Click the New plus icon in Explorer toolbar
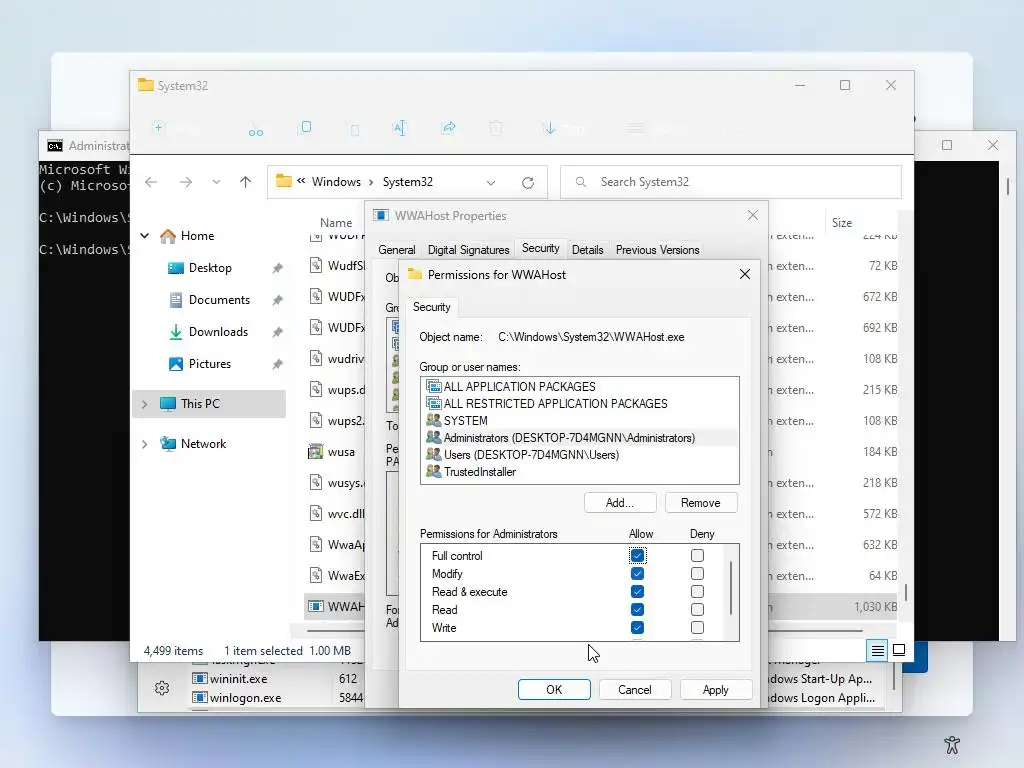The image size is (1024, 768). coord(158,127)
